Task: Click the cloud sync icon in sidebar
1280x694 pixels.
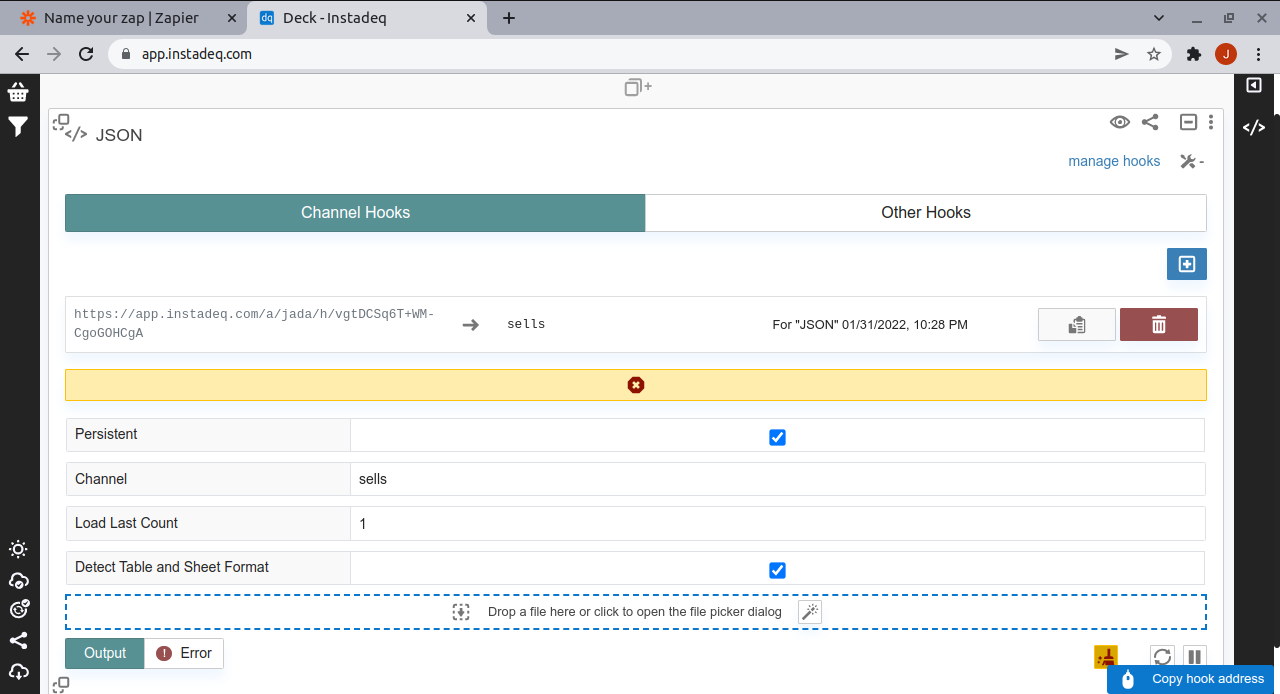Action: pos(18,580)
